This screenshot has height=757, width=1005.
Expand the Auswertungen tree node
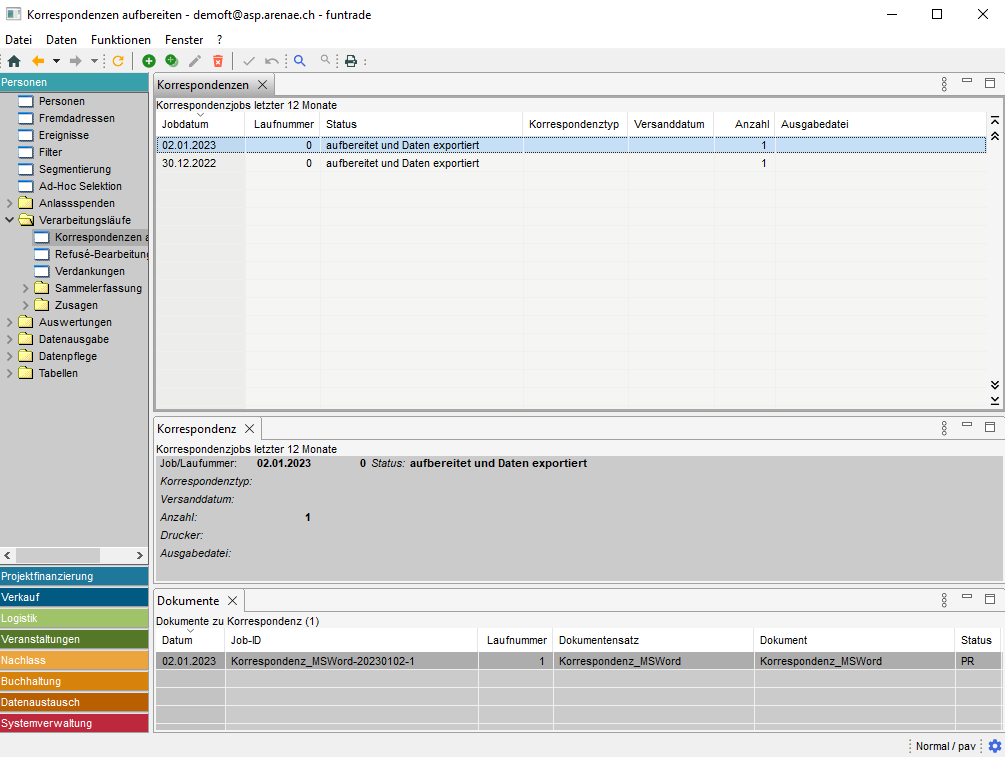[x=10, y=322]
